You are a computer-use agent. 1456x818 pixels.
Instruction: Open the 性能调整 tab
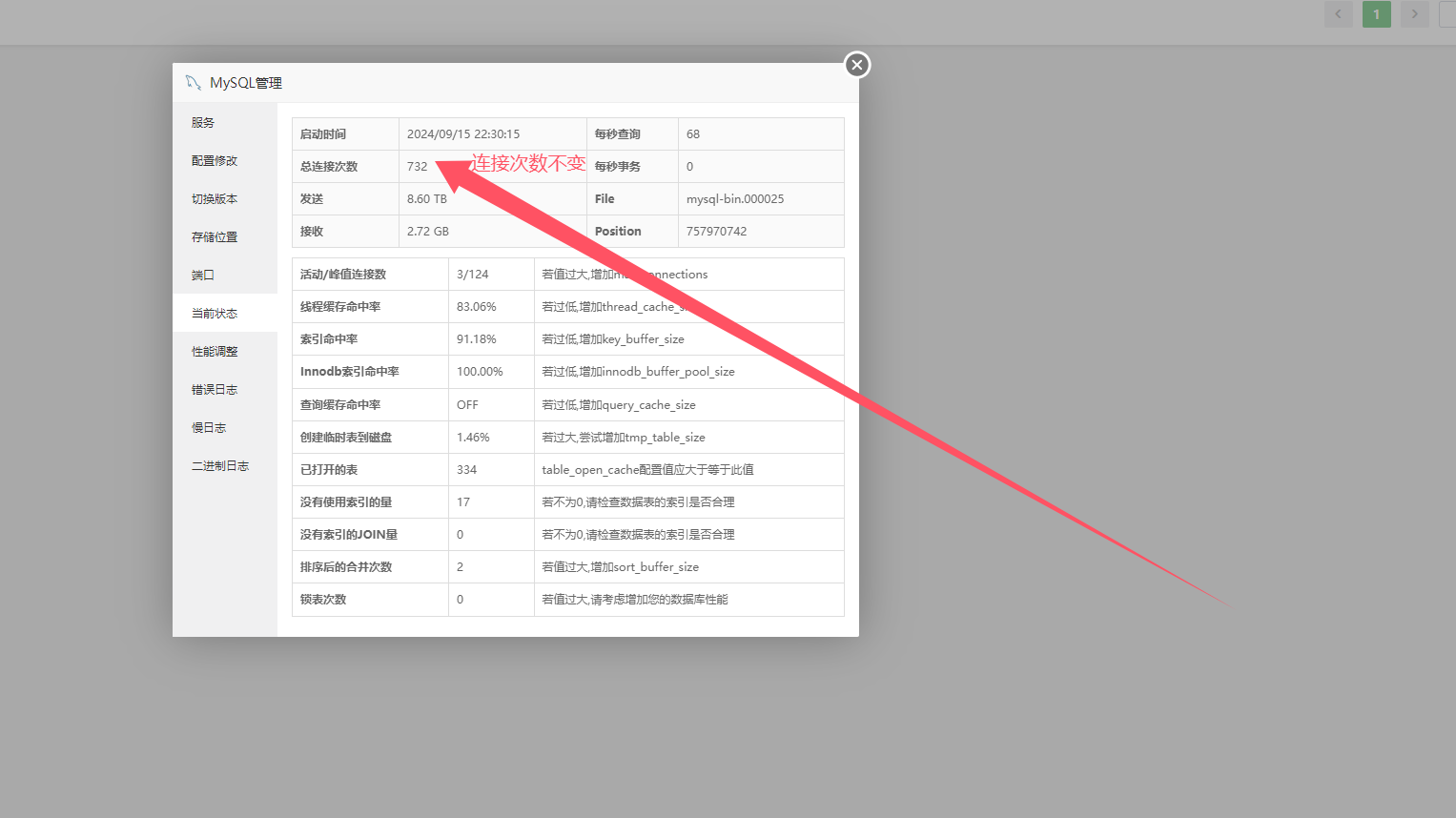tap(225, 351)
